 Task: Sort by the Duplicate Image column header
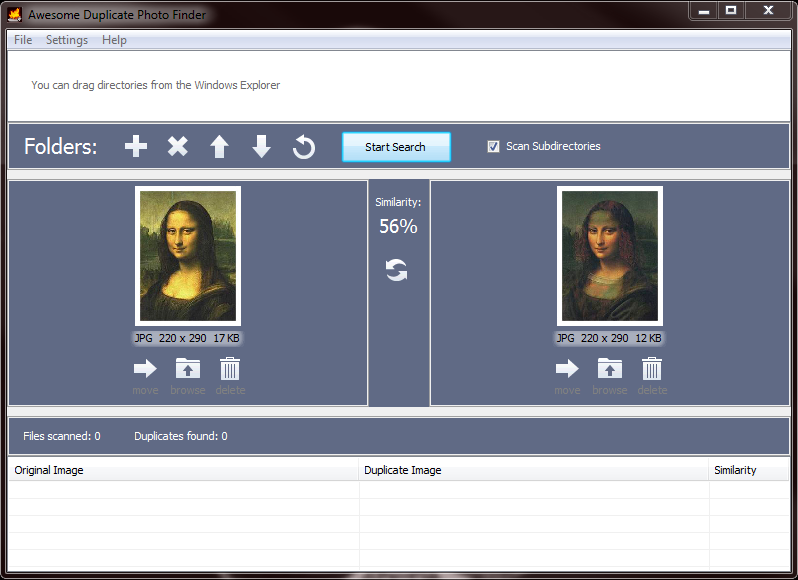tap(534, 470)
